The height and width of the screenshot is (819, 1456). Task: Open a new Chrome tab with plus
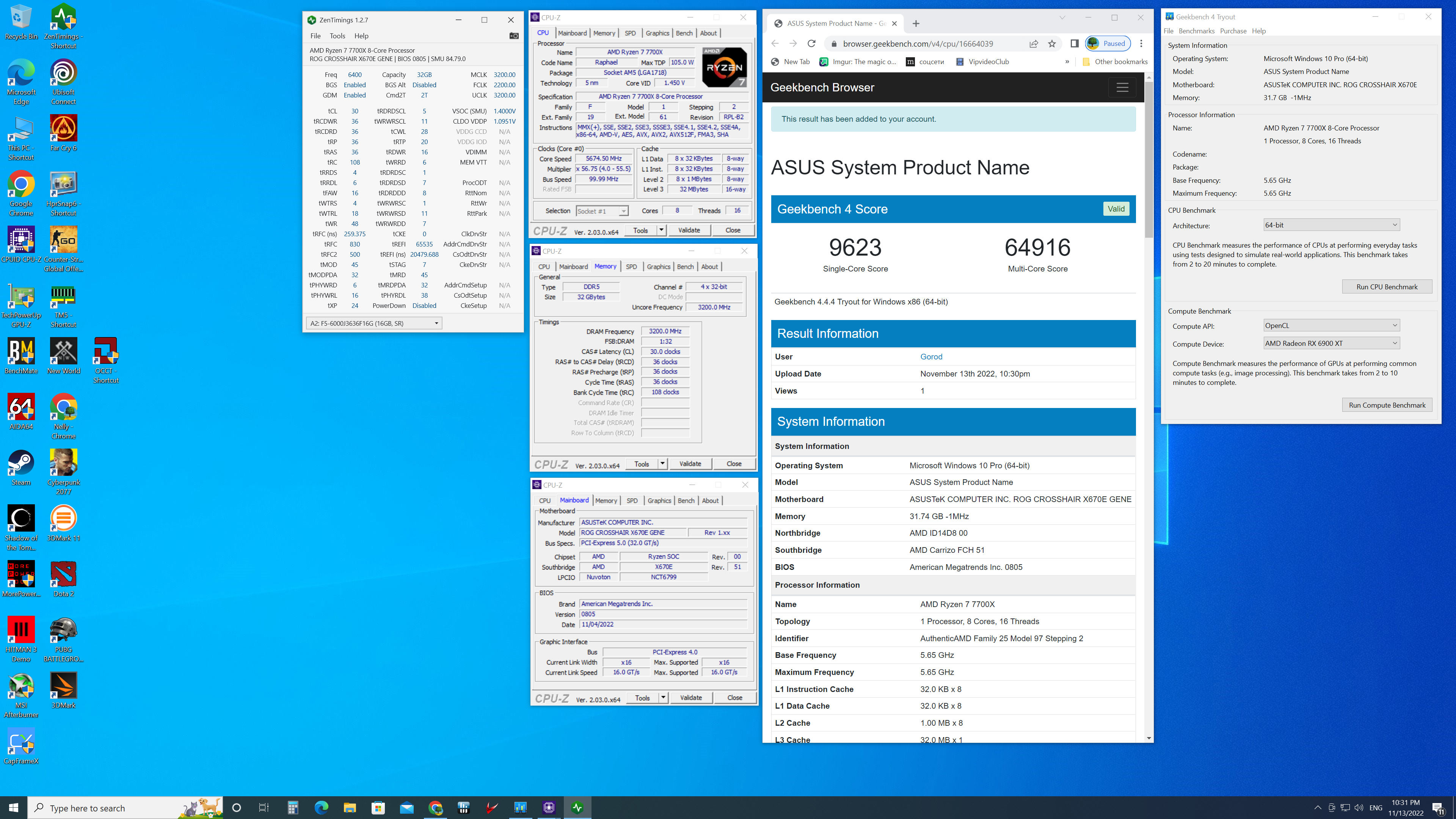[x=916, y=23]
